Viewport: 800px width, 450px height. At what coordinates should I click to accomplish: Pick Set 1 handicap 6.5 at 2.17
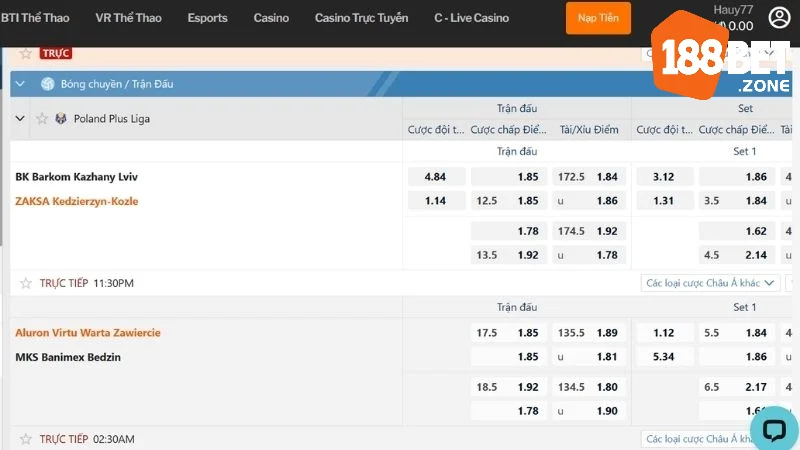pos(737,387)
